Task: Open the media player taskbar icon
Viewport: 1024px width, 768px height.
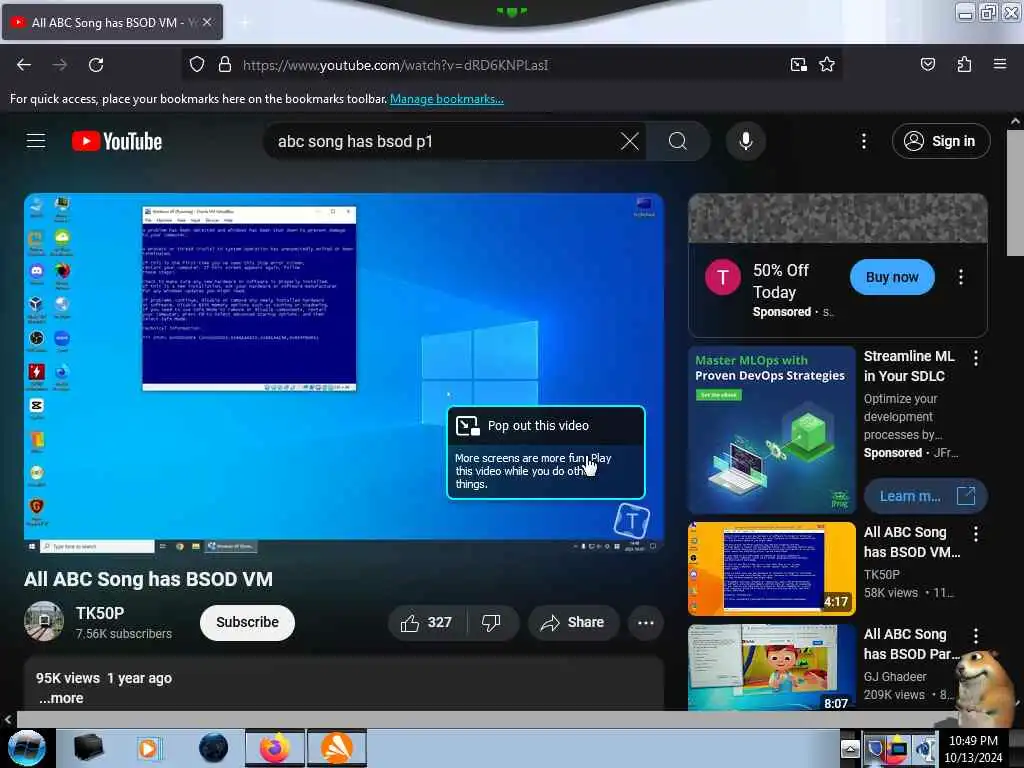Action: tap(150, 748)
